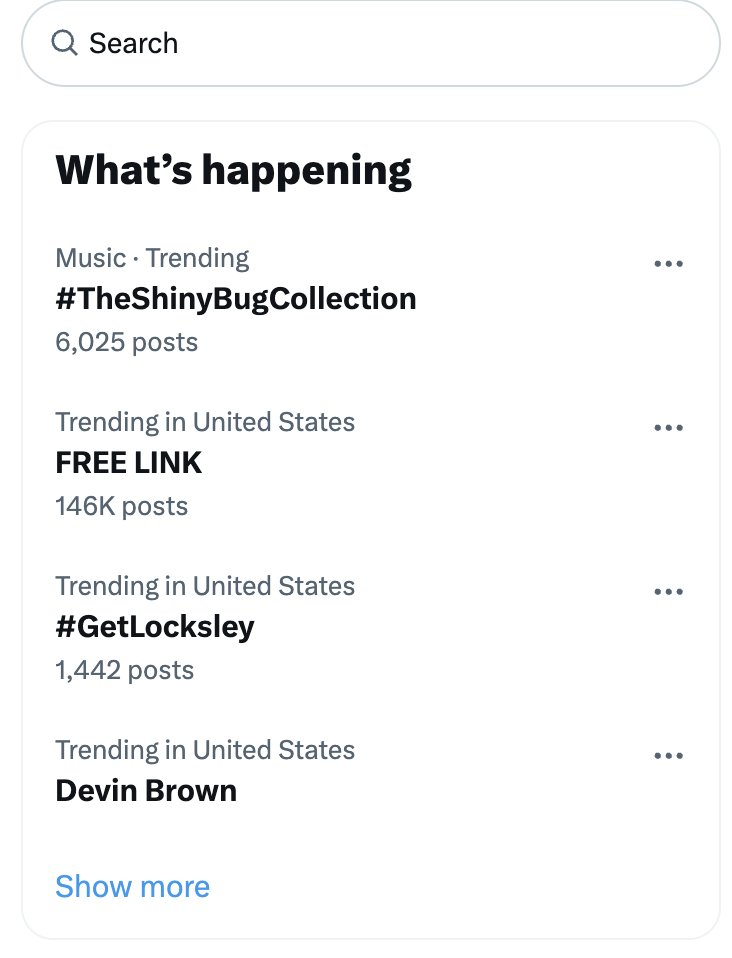Image resolution: width=732 pixels, height=958 pixels.
Task: Open the #TheShinyBugCollection trending hashtag
Action: click(235, 298)
